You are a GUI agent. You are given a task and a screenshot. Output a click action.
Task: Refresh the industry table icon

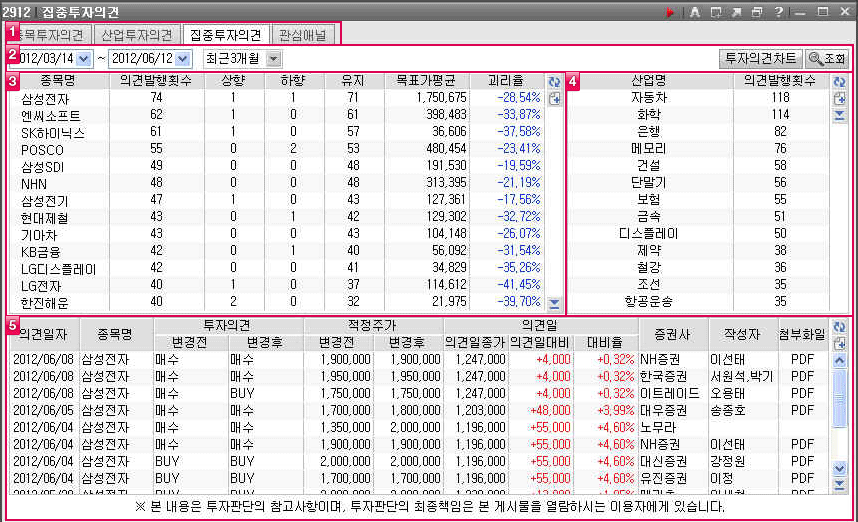click(x=839, y=82)
